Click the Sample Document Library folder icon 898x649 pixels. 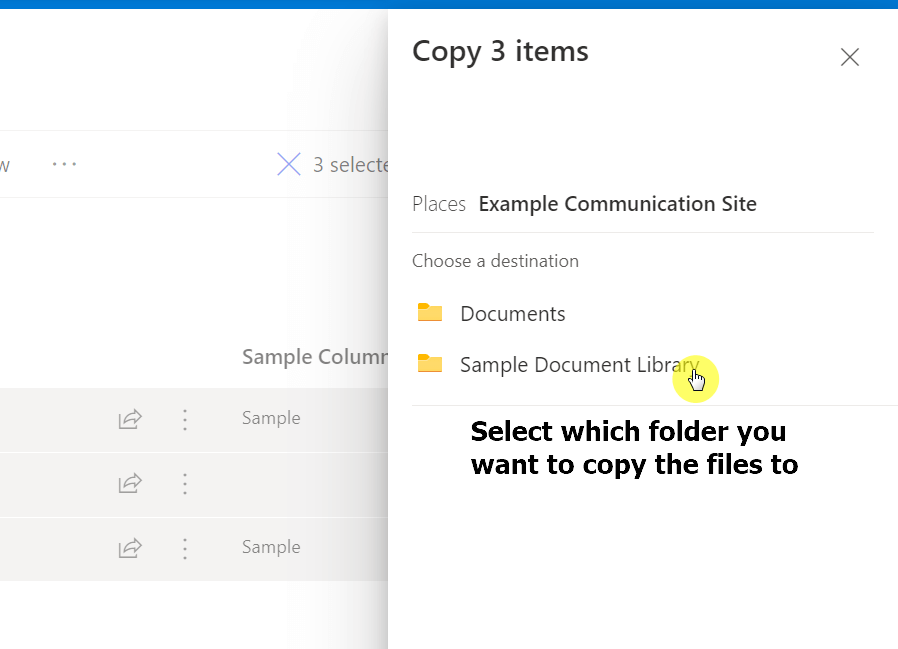[430, 364]
